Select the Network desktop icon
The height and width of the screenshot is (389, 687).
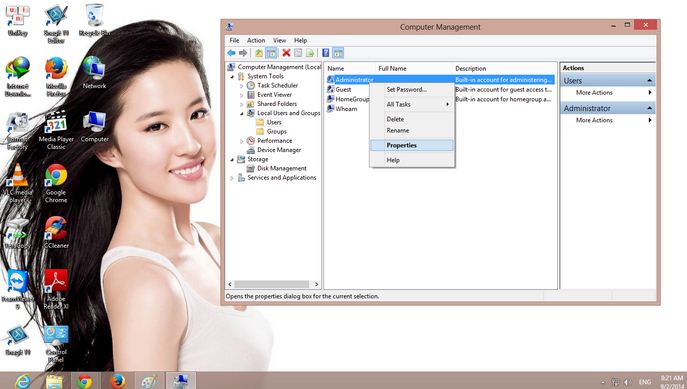(94, 73)
